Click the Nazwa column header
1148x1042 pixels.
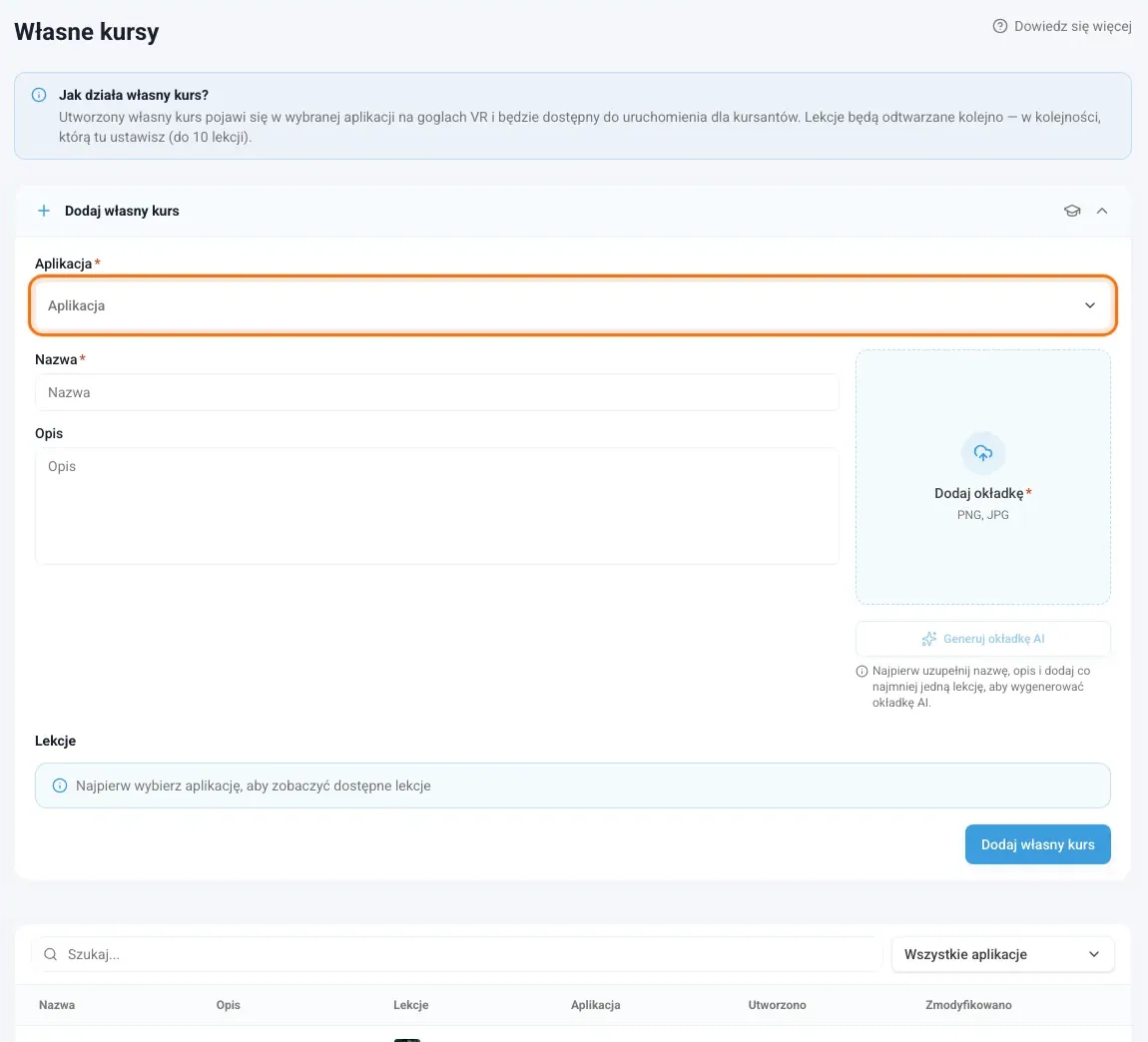click(x=57, y=1005)
